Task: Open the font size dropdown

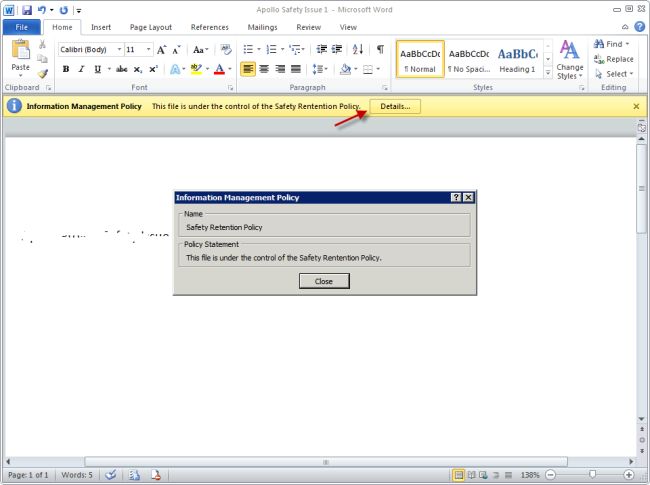Action: 148,50
